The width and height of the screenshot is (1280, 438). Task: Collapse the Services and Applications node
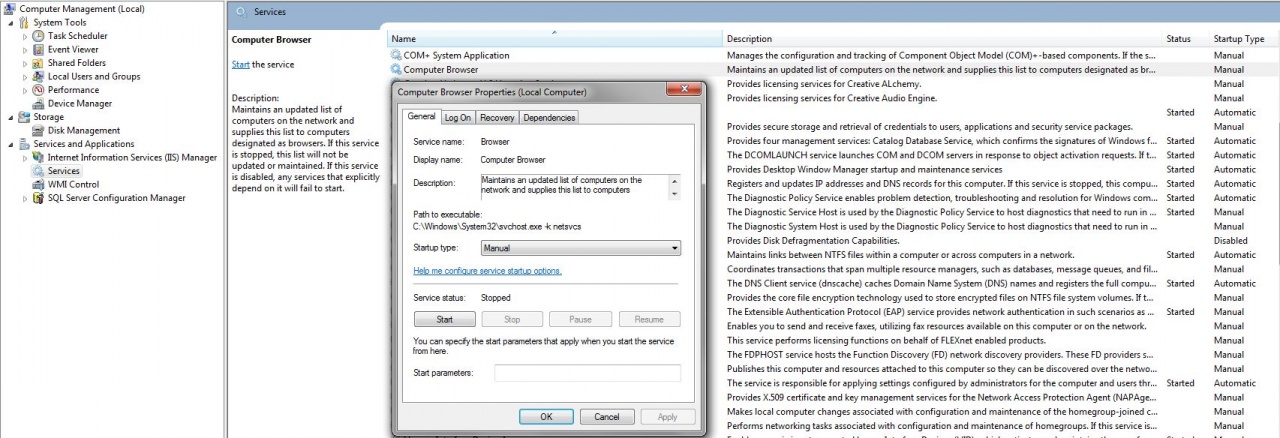point(11,144)
